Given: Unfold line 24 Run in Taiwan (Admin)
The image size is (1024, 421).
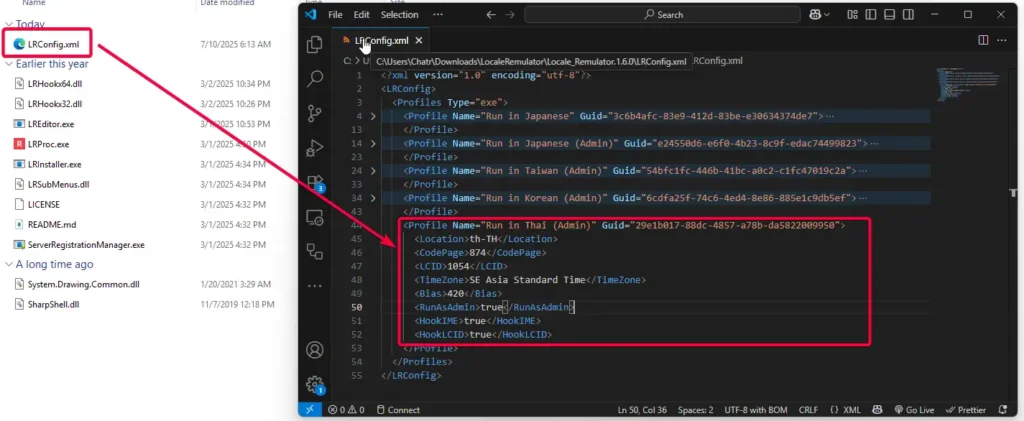Looking at the screenshot, I should point(373,170).
